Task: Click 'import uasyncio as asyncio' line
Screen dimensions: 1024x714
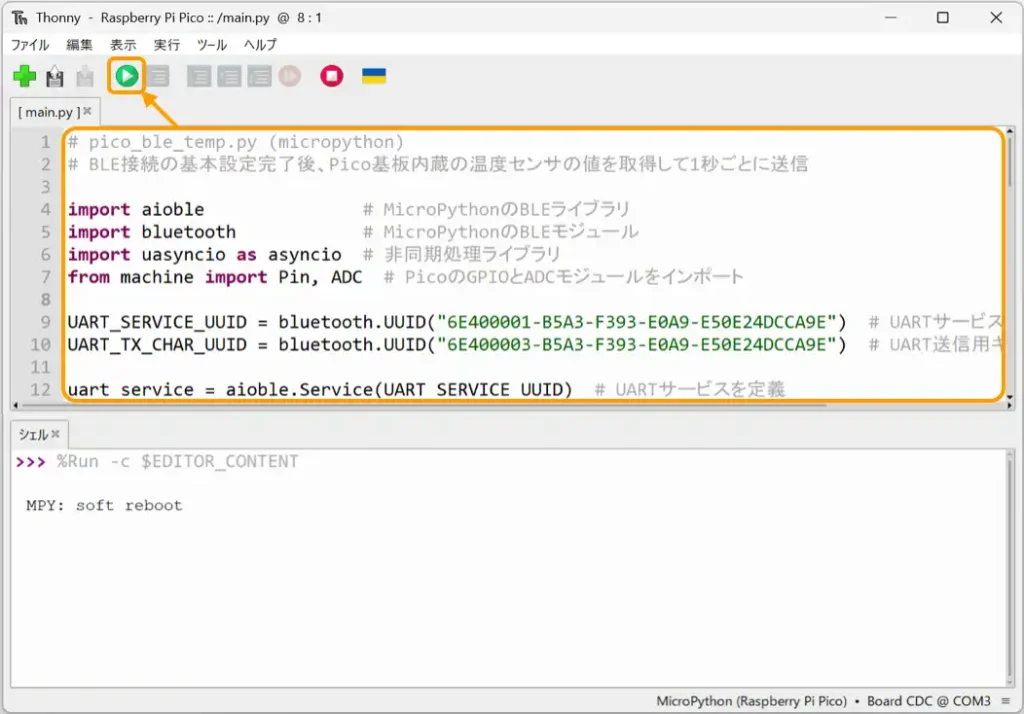Action: coord(204,255)
